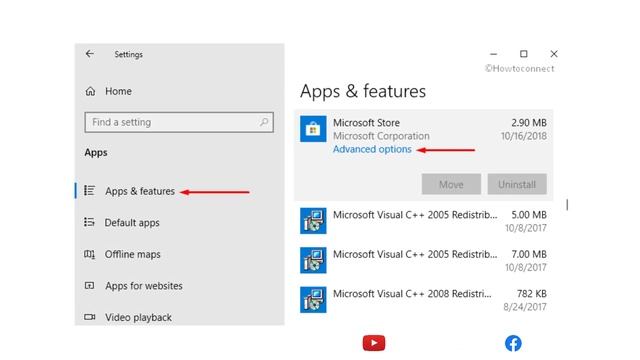Click the Offline maps icon
Screen dimensions: 640x360
(89, 254)
